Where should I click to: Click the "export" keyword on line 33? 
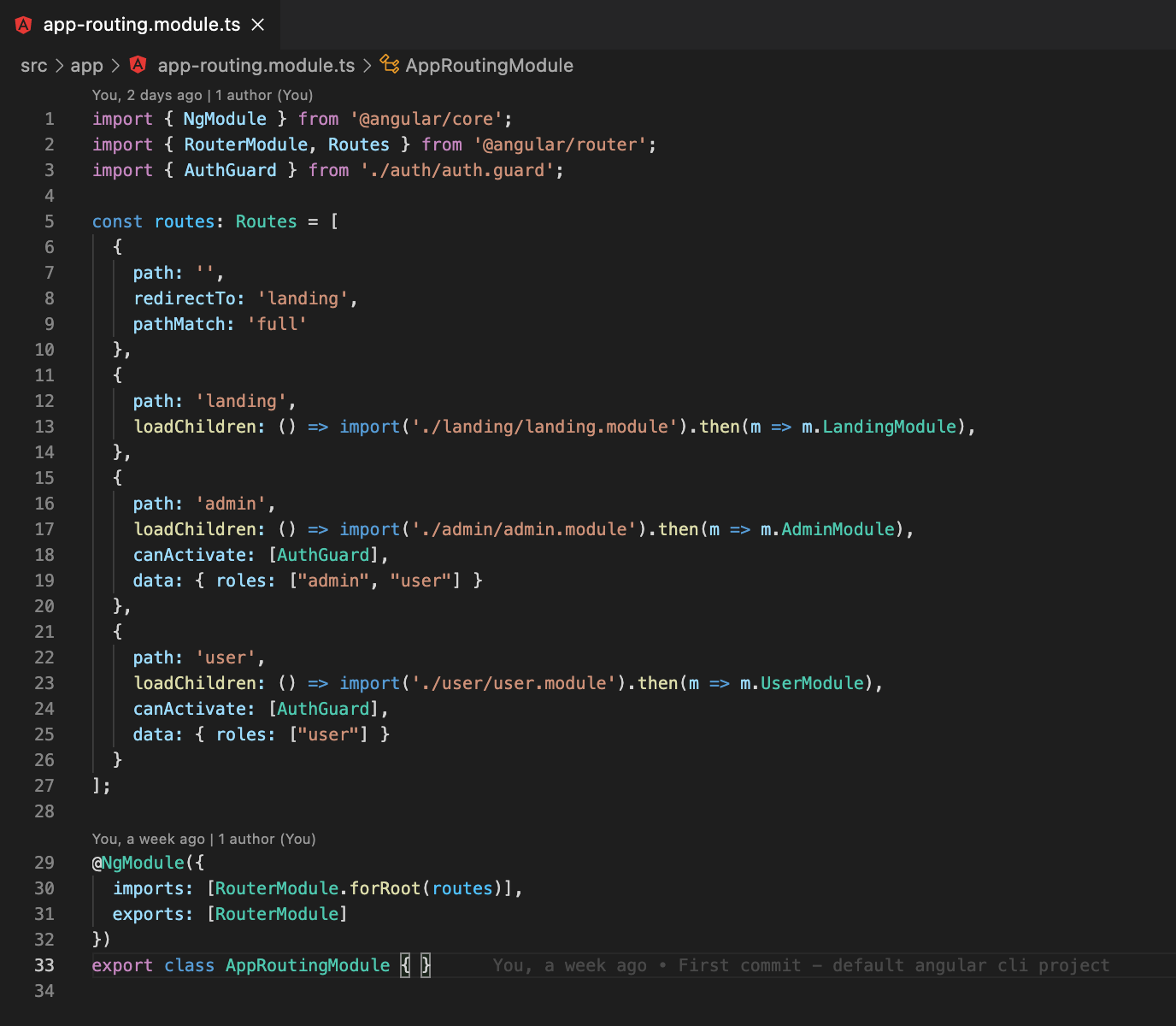coord(122,965)
